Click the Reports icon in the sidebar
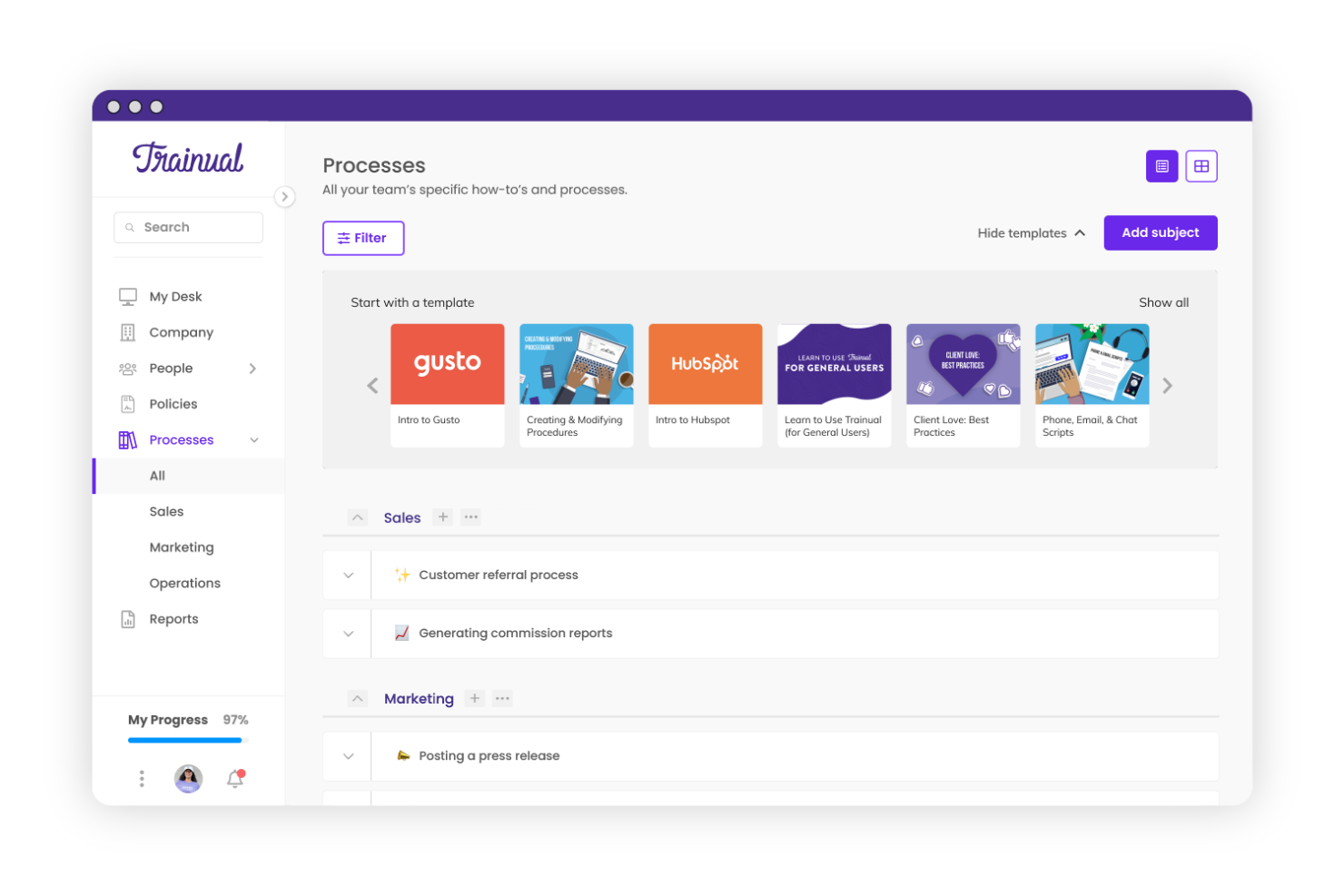This screenshot has width=1344, height=896. click(x=128, y=618)
